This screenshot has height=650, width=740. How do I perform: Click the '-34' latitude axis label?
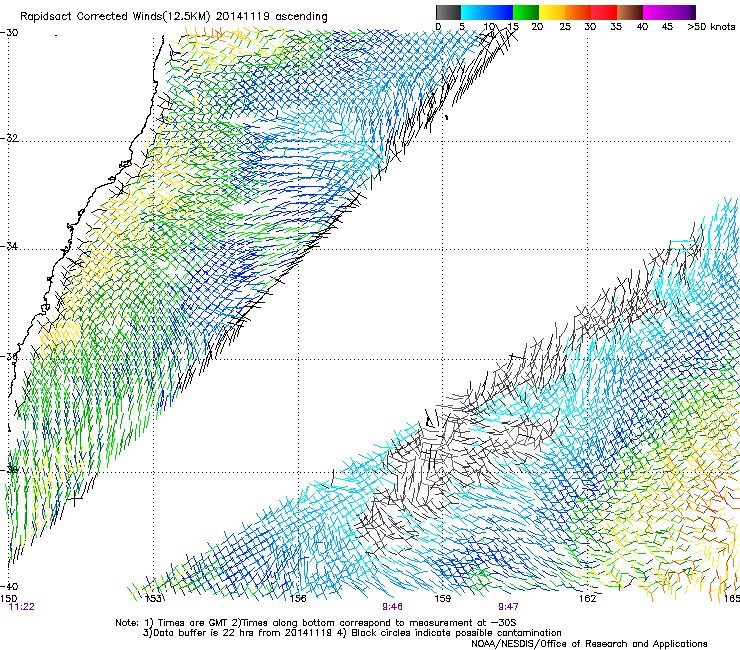(x=9, y=246)
